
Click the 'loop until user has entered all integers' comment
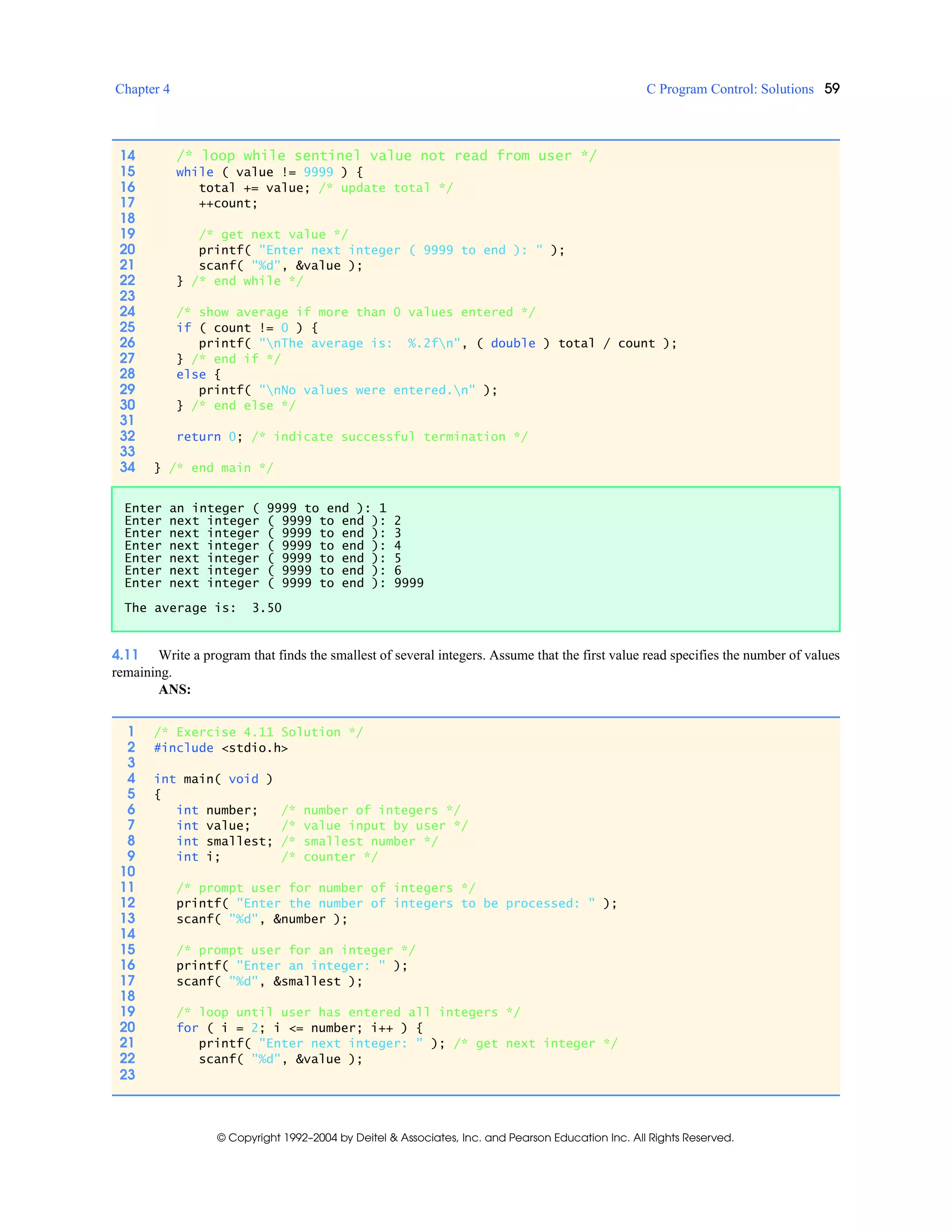tap(348, 1013)
